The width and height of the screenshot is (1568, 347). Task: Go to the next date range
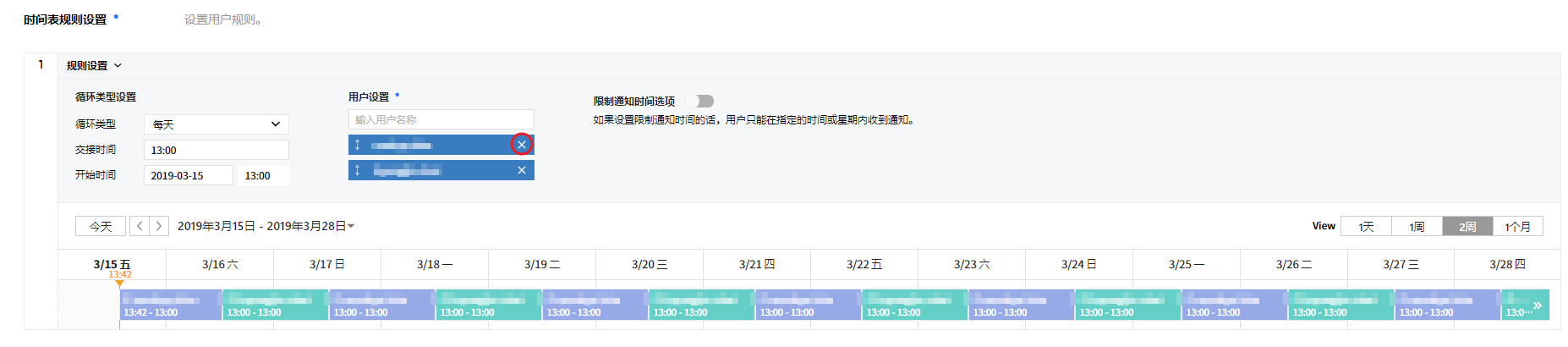pos(158,226)
